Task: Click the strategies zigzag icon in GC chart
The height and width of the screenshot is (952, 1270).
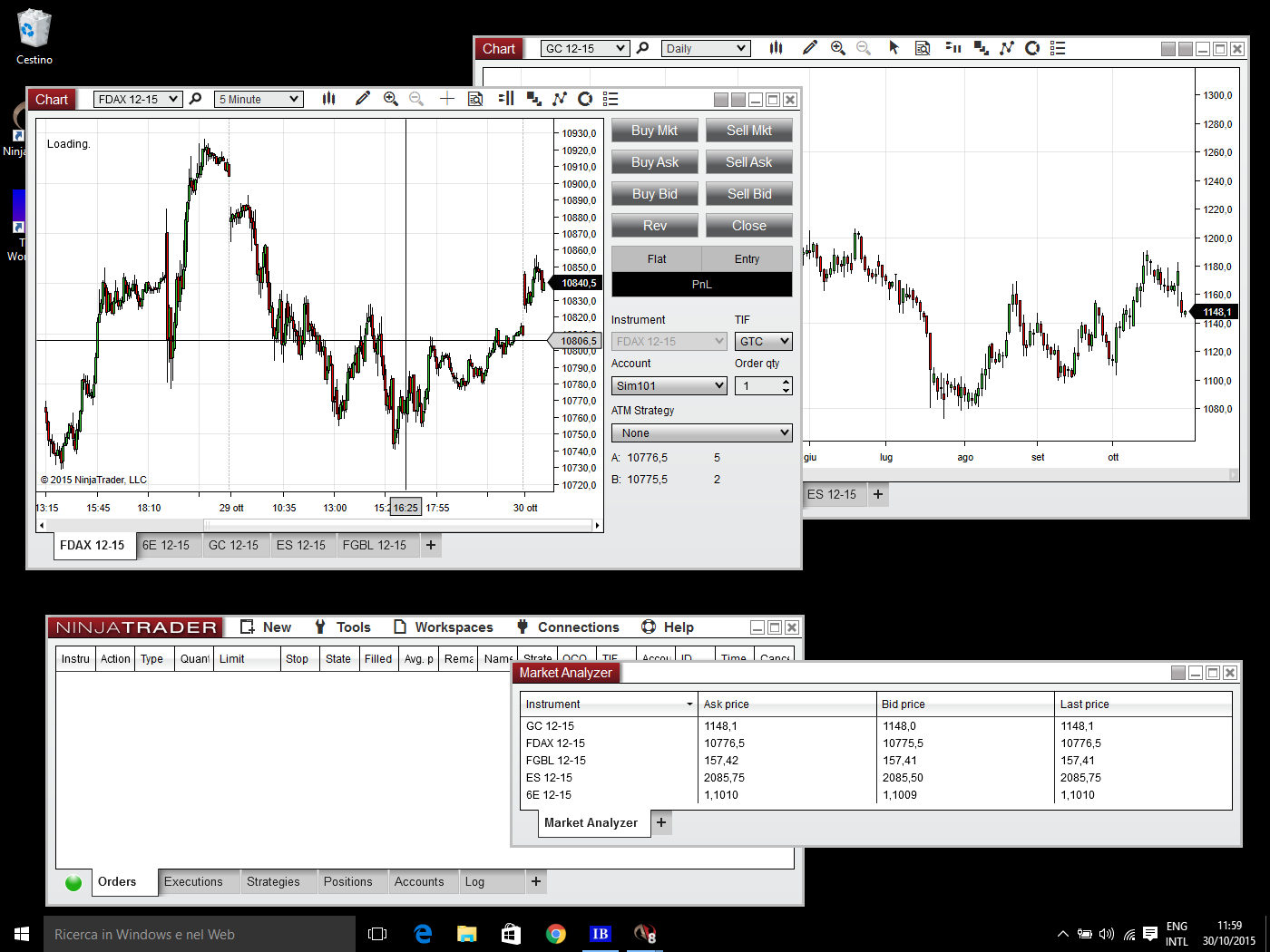Action: click(1007, 48)
